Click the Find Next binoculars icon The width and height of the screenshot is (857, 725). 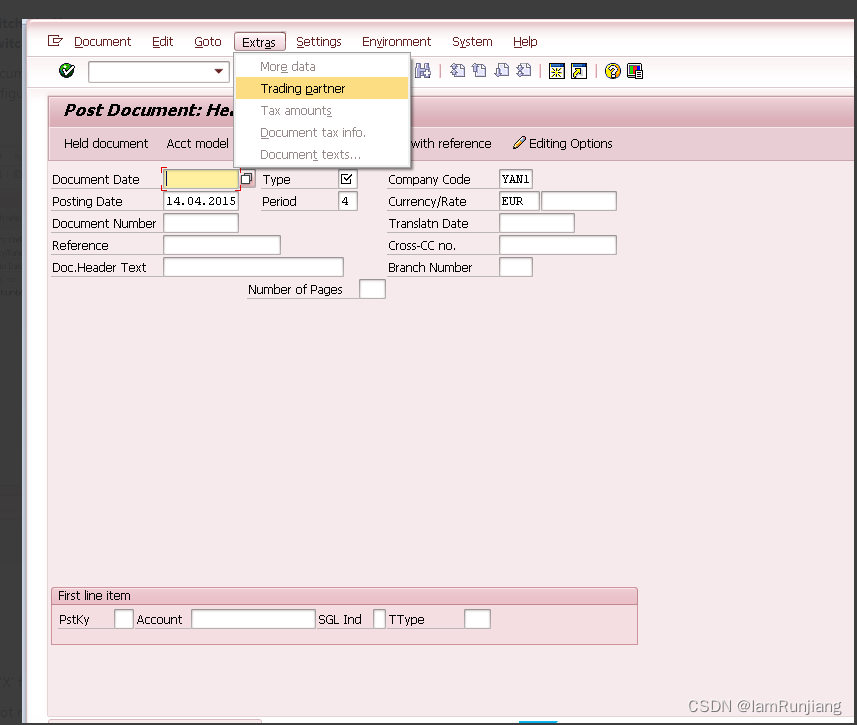click(422, 71)
